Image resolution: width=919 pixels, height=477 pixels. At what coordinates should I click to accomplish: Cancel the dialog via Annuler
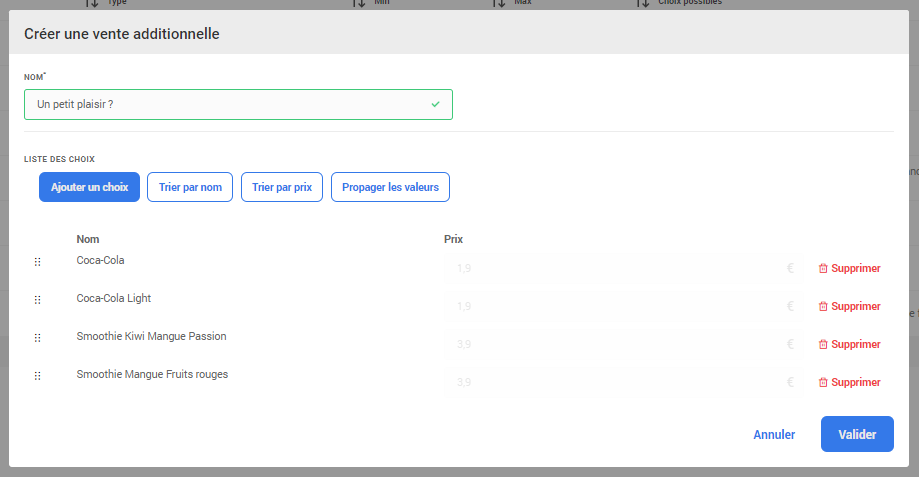[774, 435]
